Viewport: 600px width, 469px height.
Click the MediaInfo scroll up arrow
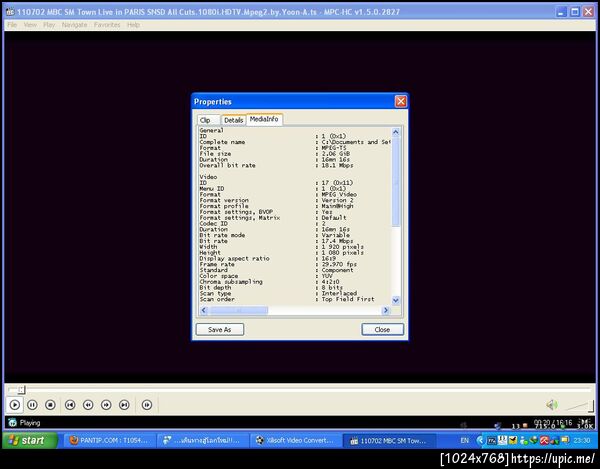(396, 132)
